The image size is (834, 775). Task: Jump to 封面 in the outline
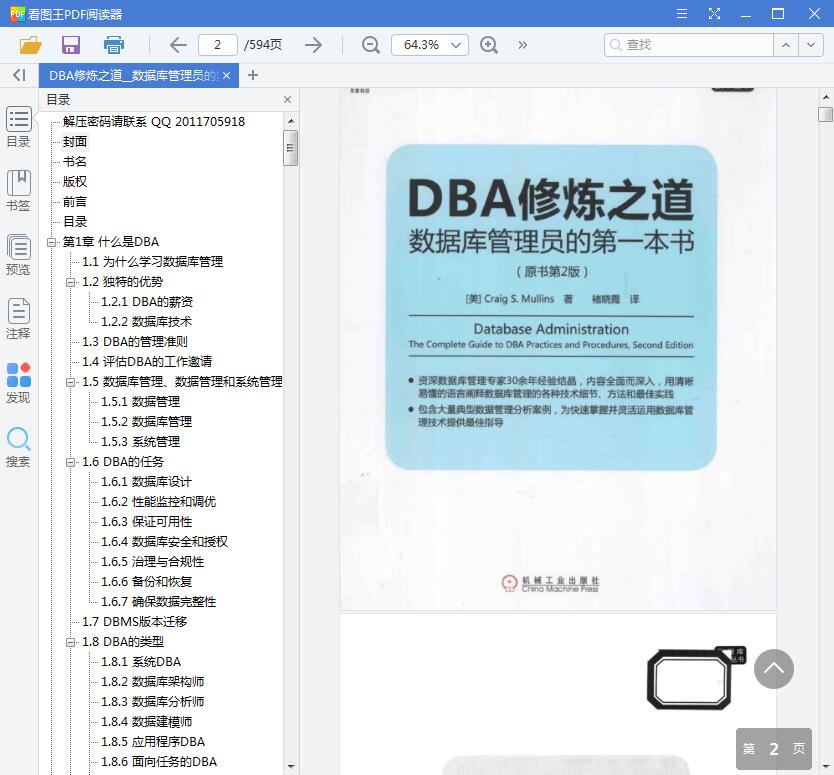click(75, 141)
